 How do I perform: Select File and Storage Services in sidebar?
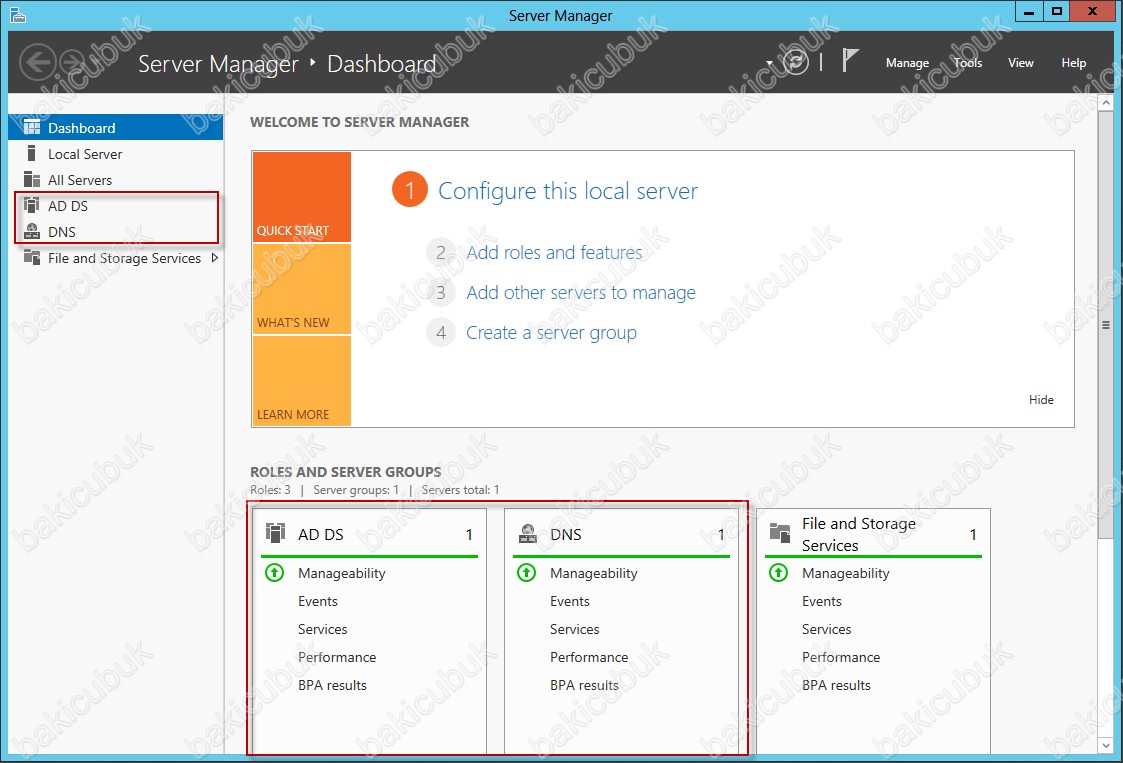116,258
